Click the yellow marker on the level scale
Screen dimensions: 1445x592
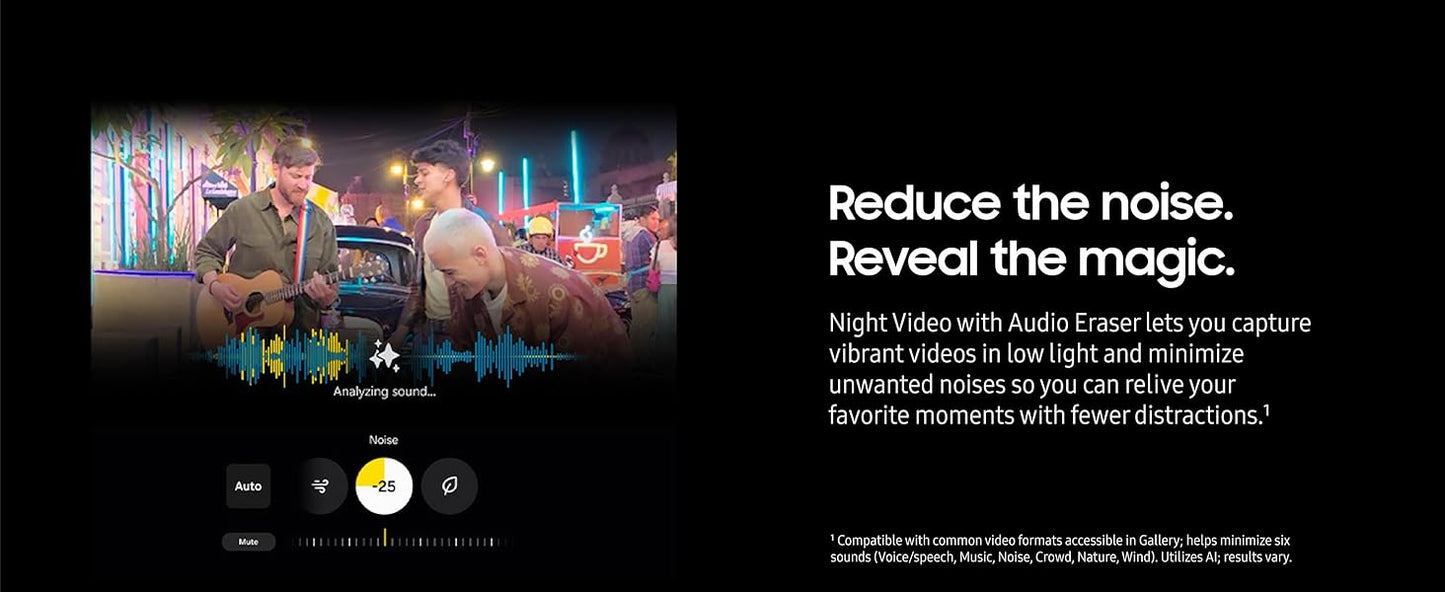(x=384, y=538)
